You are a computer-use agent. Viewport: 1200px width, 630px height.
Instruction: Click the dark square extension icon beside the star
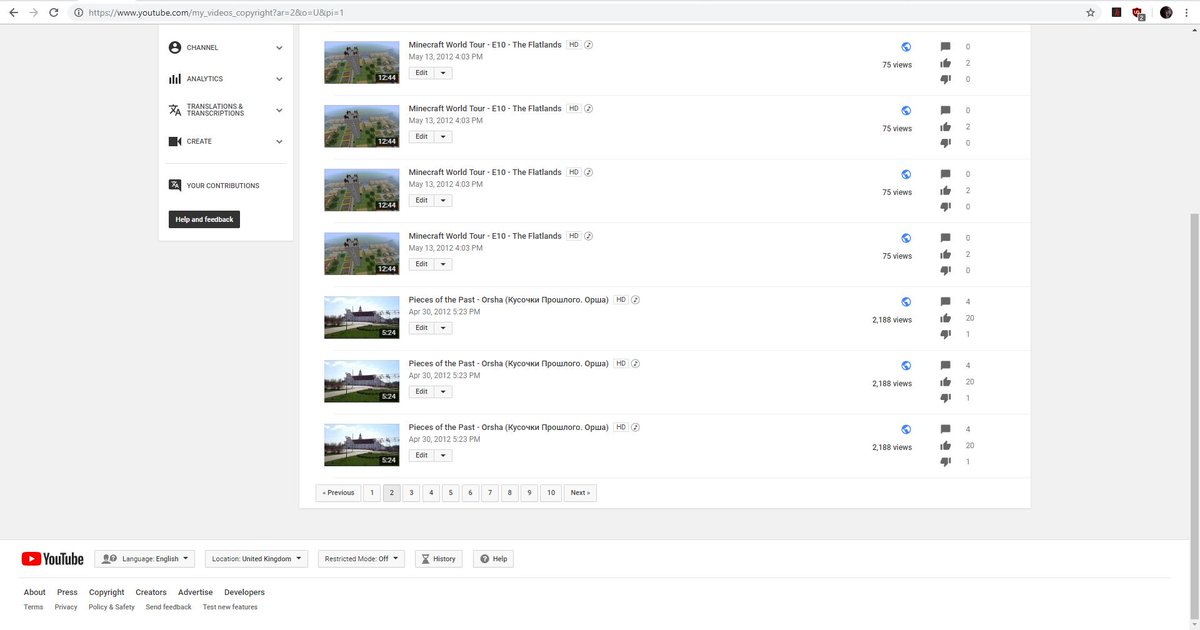(x=1116, y=13)
